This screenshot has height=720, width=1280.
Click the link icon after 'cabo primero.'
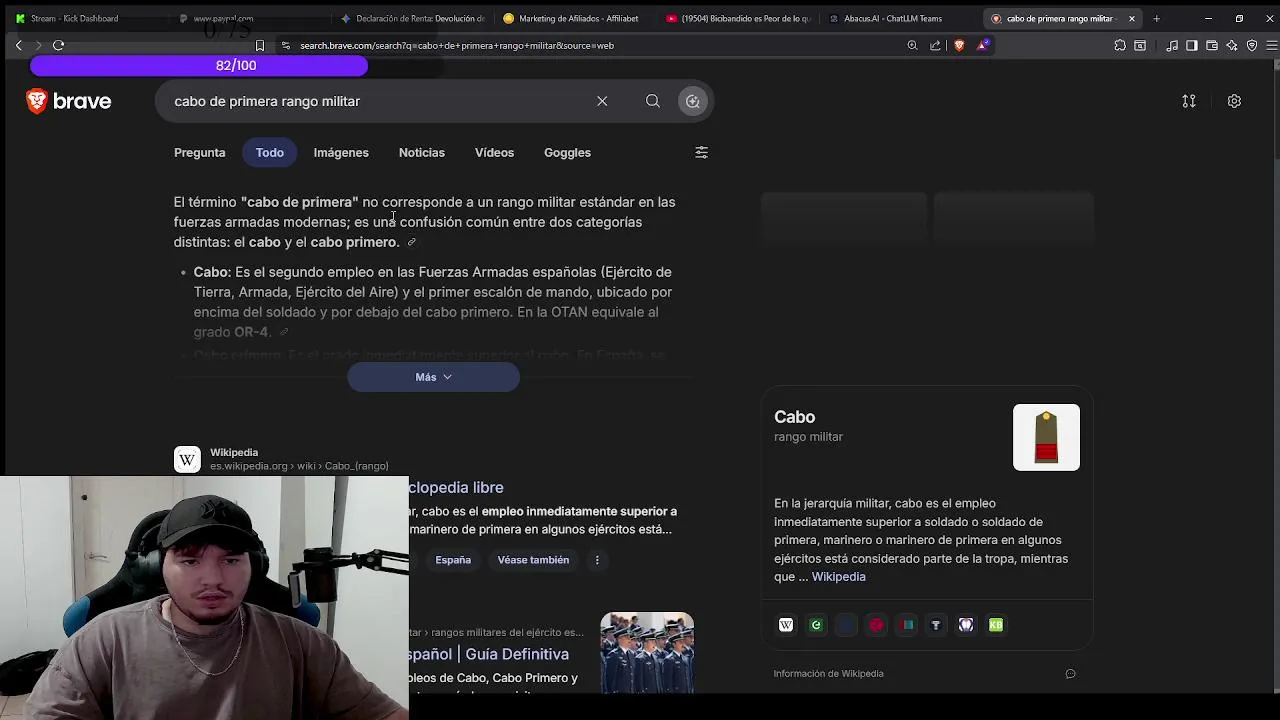[x=411, y=242]
